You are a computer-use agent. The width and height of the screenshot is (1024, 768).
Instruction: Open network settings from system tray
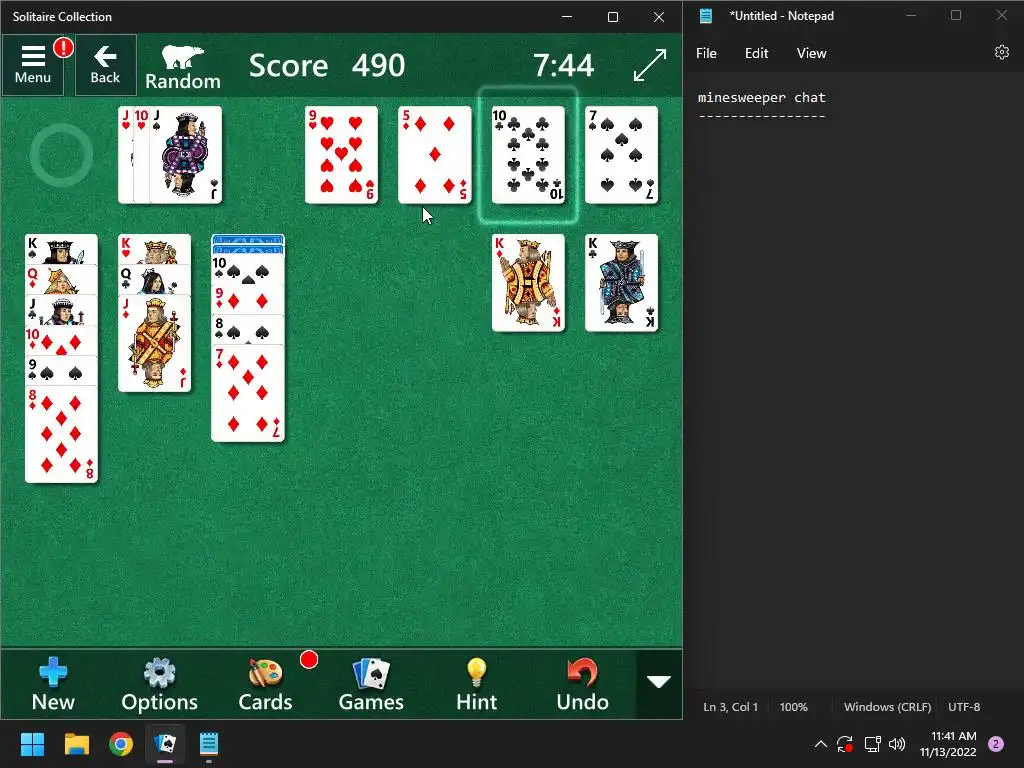(x=872, y=744)
